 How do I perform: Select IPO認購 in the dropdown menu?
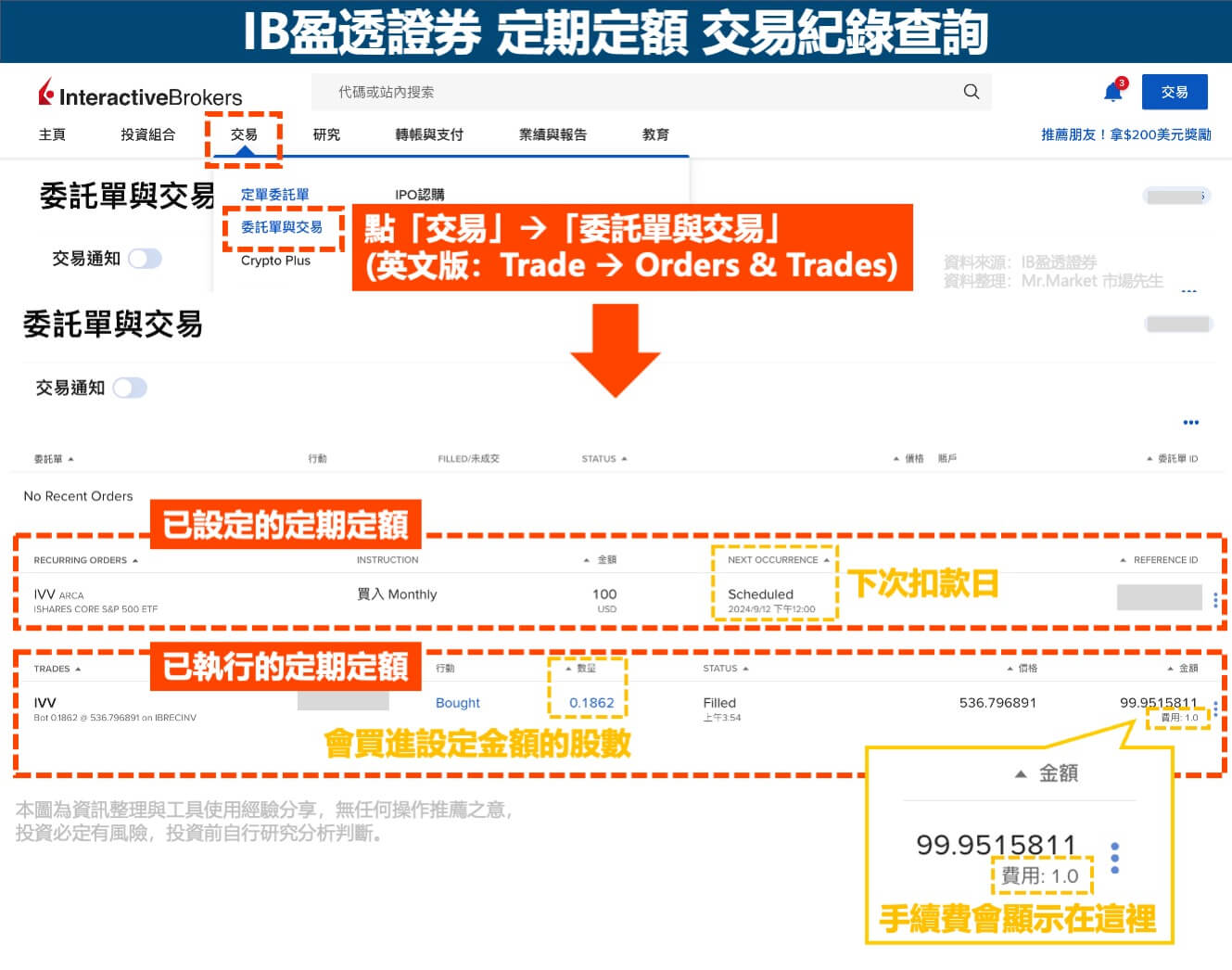point(420,195)
